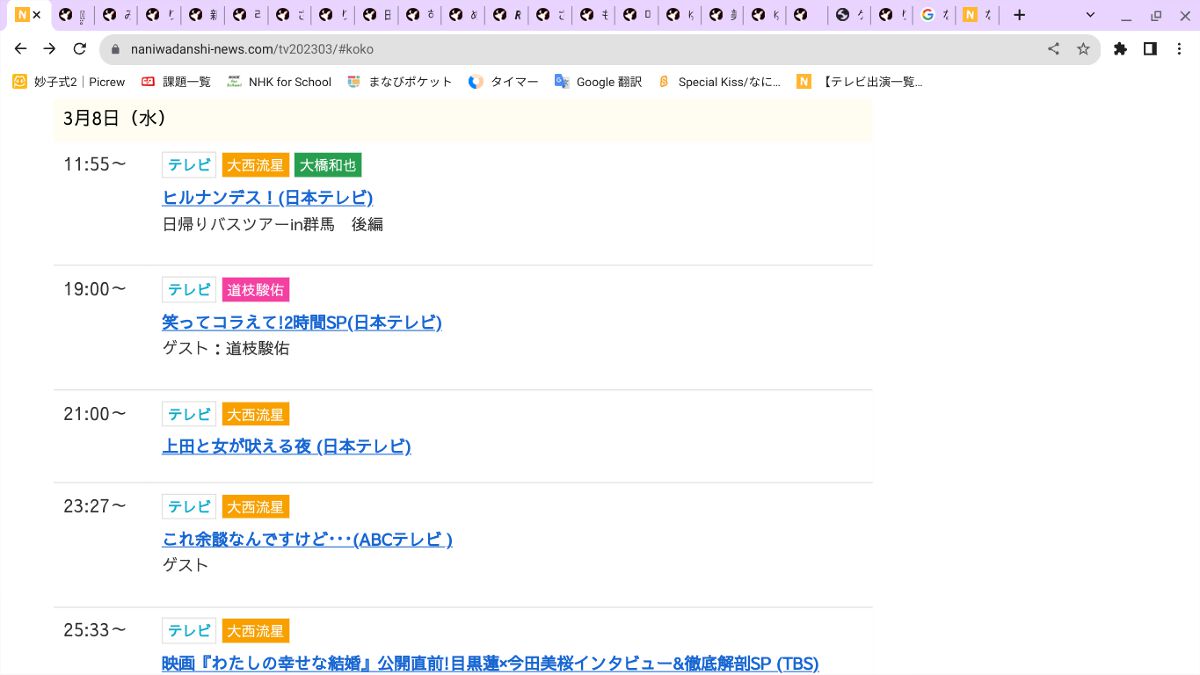Open the 笑ってコラえて!2時間SP link
This screenshot has height=675, width=1200.
(303, 322)
